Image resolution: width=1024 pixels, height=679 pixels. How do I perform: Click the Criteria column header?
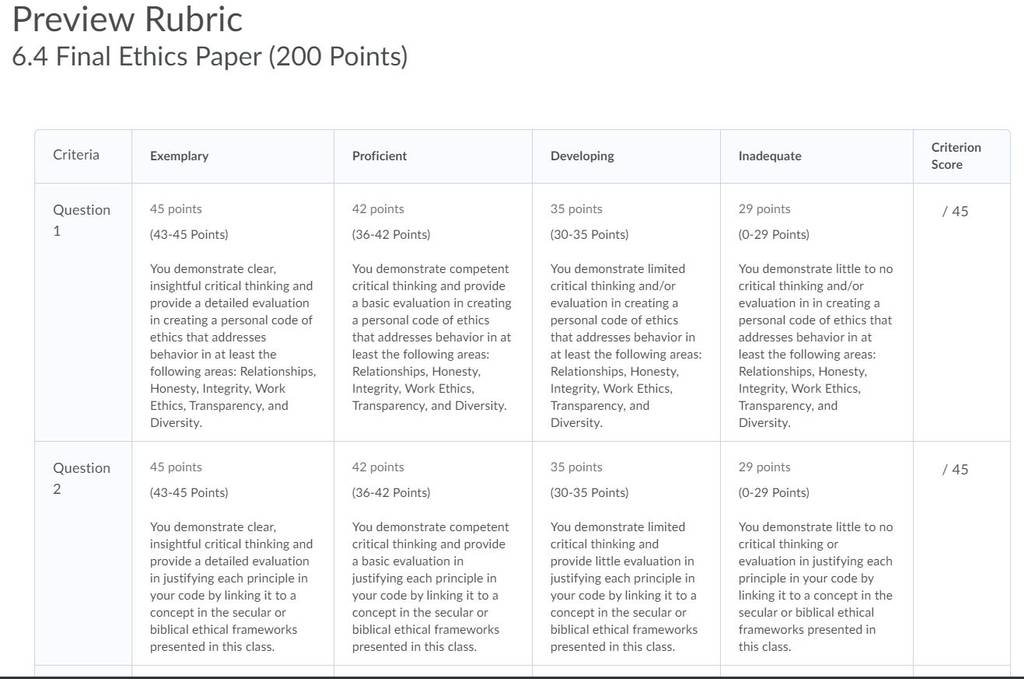coord(76,155)
